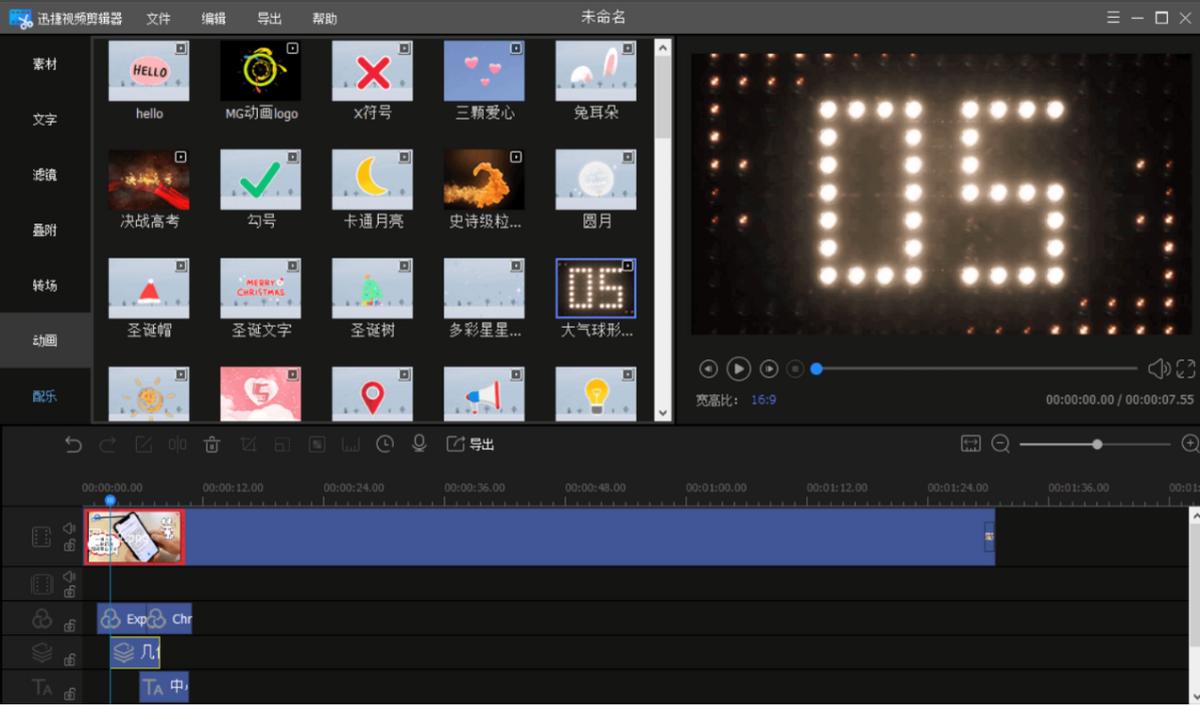The image size is (1200, 705).
Task: Open the hamburger menu in the title bar
Action: 1114,18
